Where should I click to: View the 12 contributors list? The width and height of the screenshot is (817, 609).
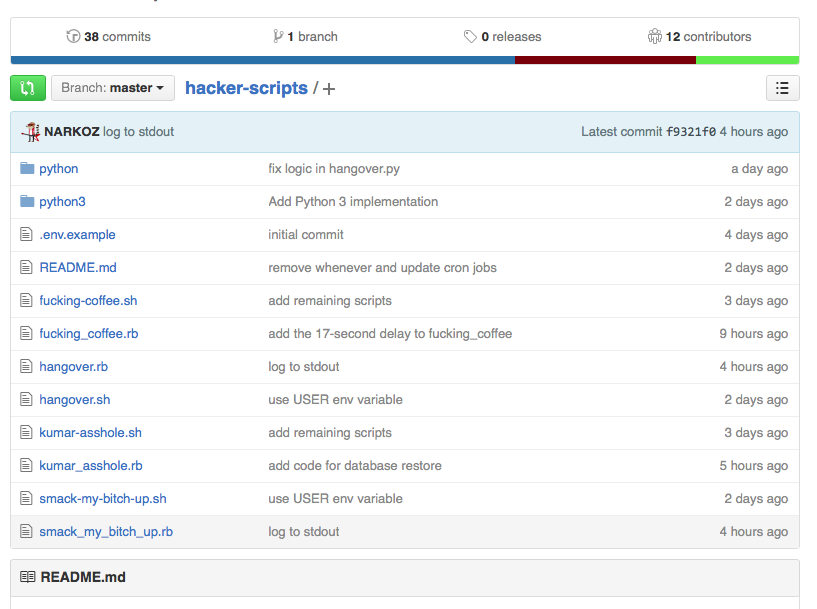point(699,36)
